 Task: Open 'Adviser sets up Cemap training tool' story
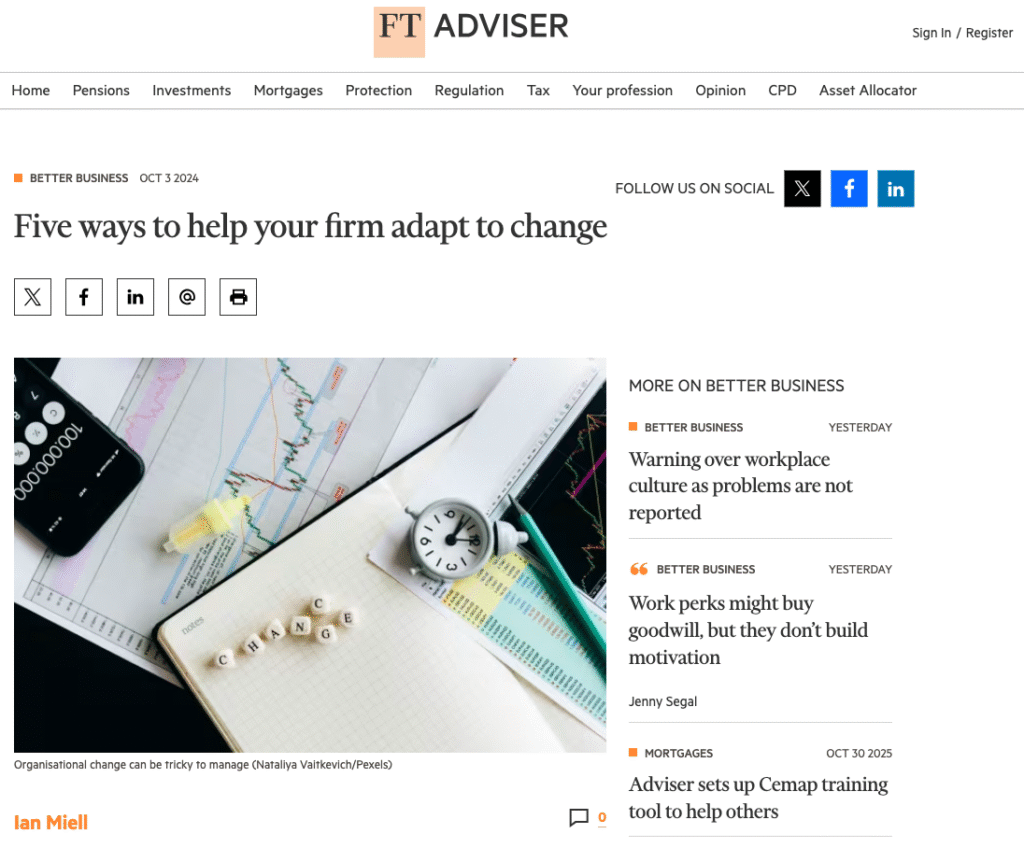coord(758,798)
